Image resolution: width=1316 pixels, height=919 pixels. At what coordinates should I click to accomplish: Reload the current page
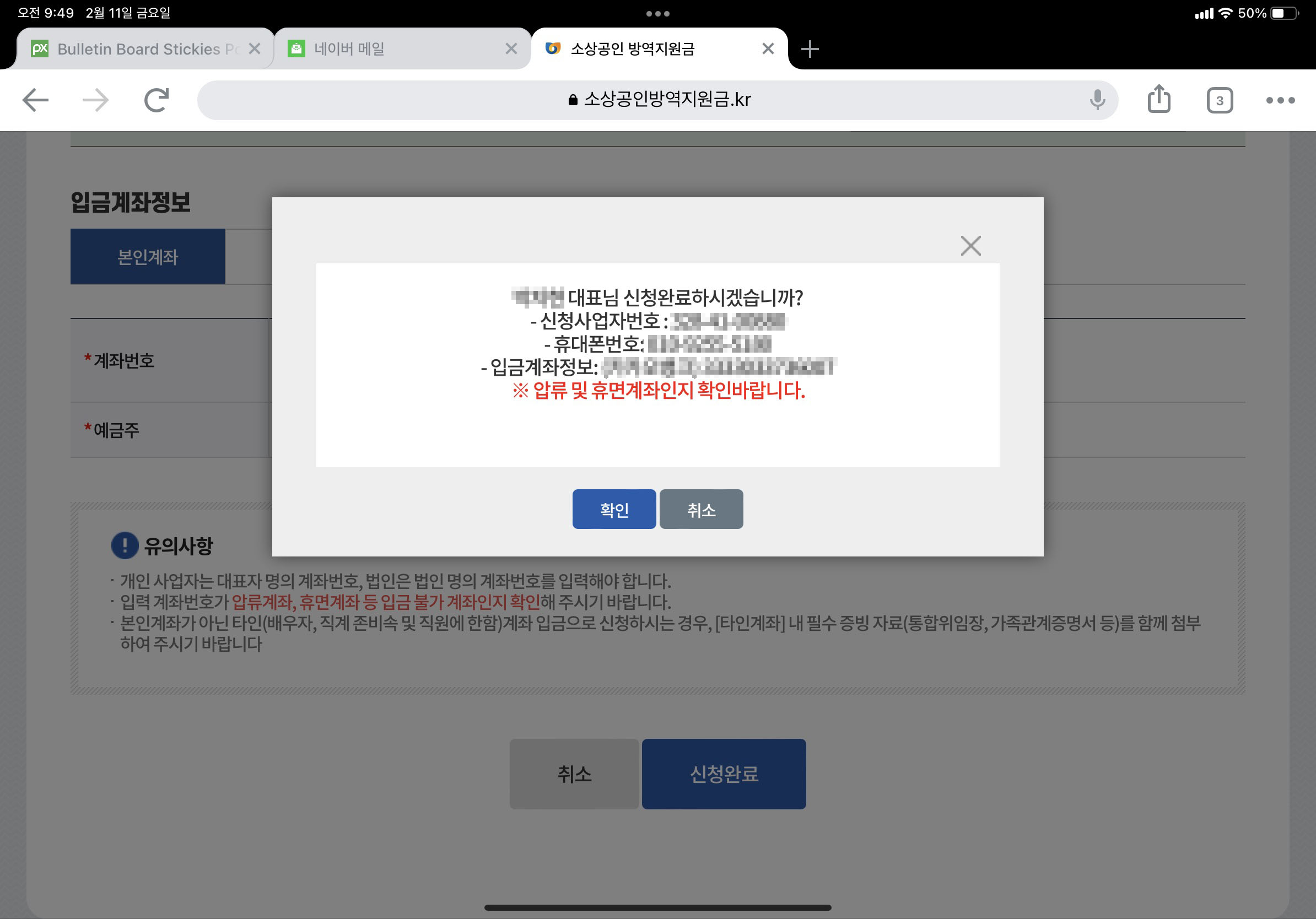157,100
